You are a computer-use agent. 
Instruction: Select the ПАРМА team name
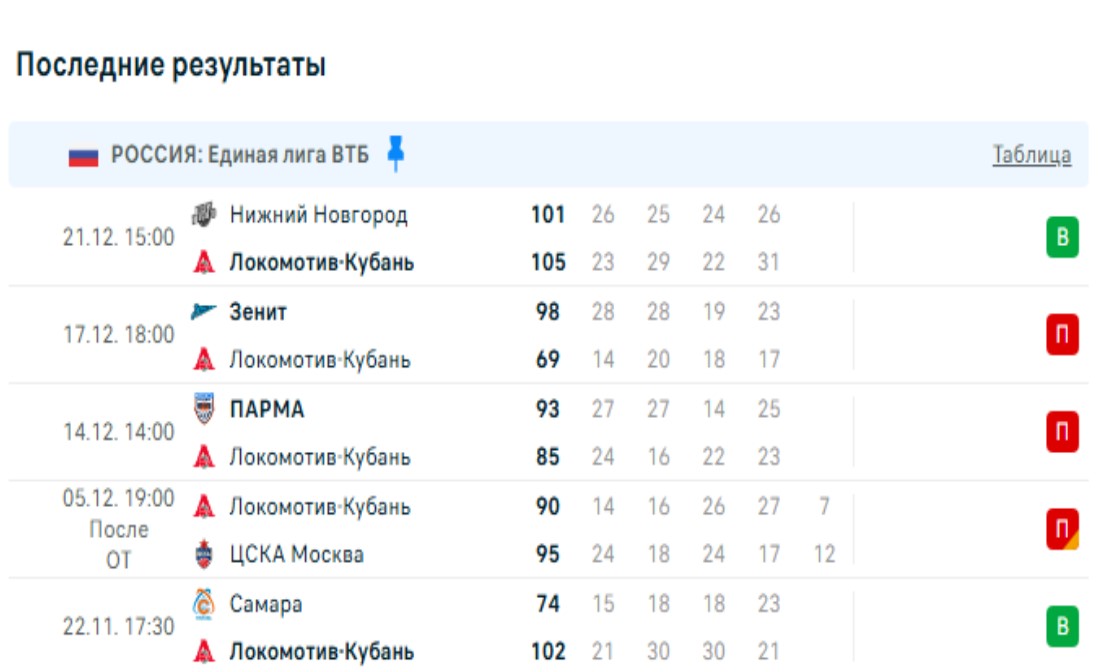pos(267,409)
